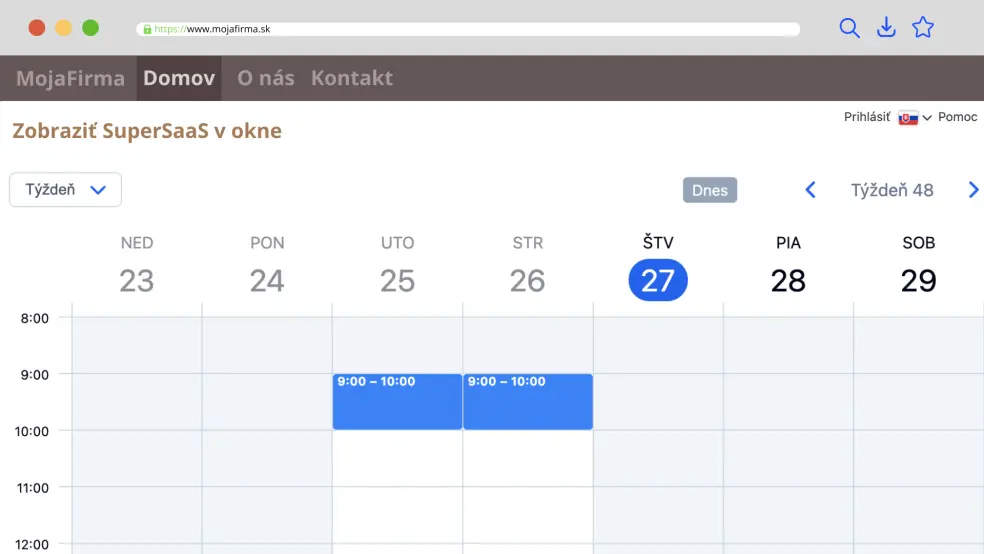Click the browser download icon
The width and height of the screenshot is (984, 554).
[x=886, y=28]
